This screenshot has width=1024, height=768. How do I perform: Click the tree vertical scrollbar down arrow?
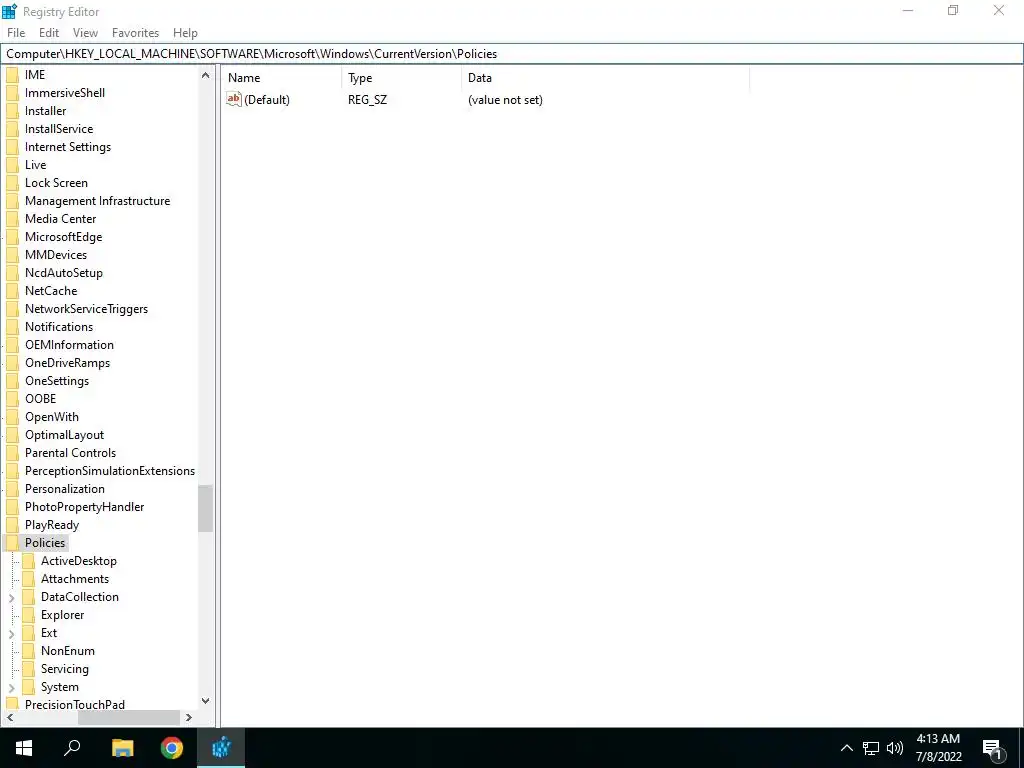click(x=205, y=701)
